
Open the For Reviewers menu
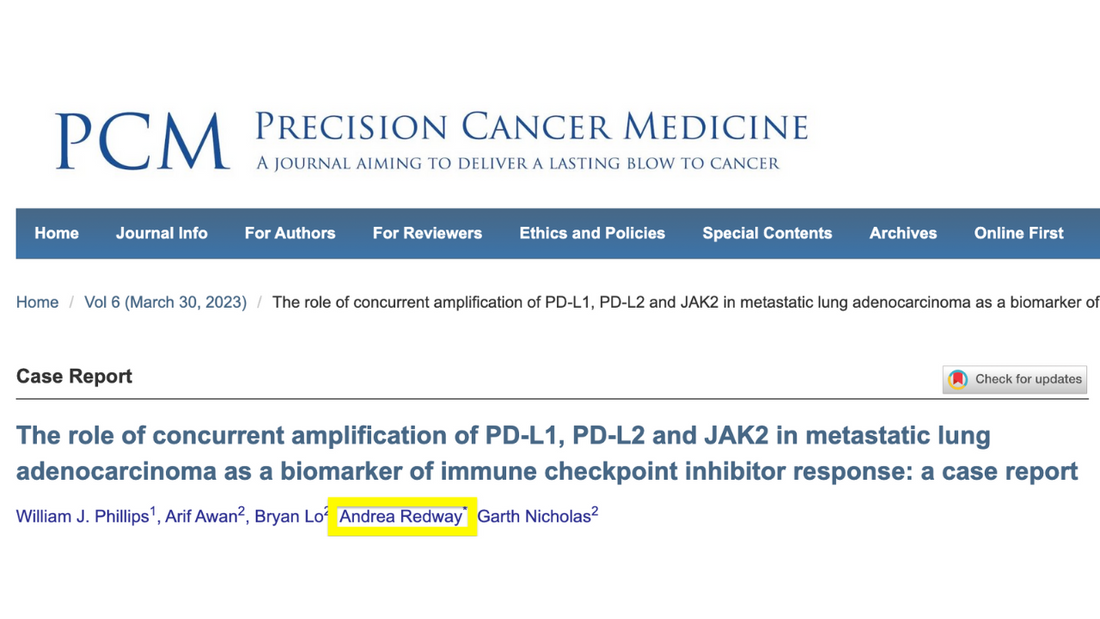427,233
